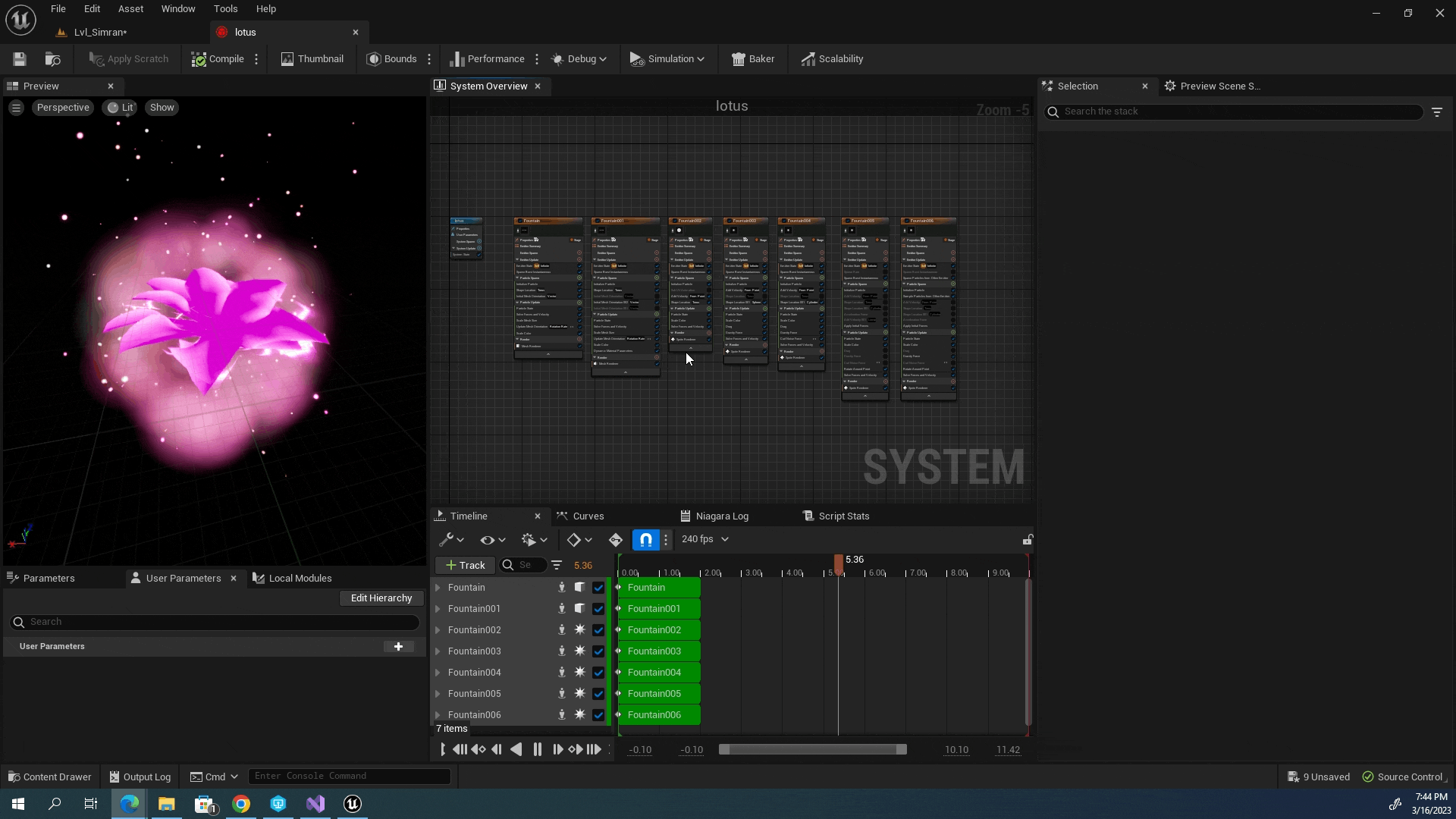Open the Script Stats tab
Screen dimensions: 1456x819
pos(836,516)
